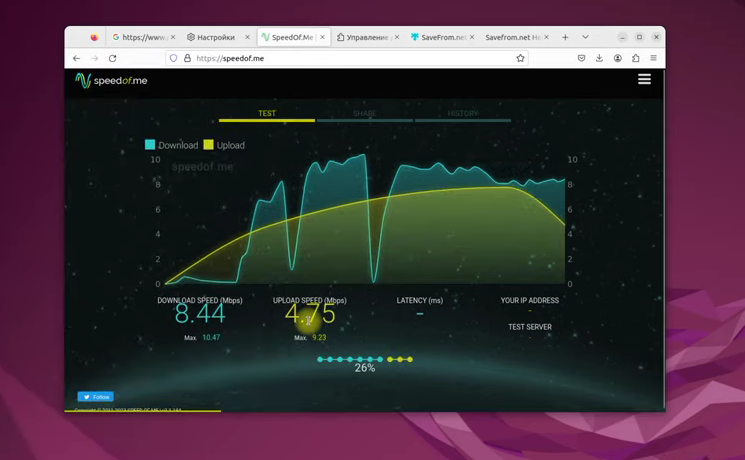
Task: Click the LATENCY (ms) label
Action: (420, 300)
